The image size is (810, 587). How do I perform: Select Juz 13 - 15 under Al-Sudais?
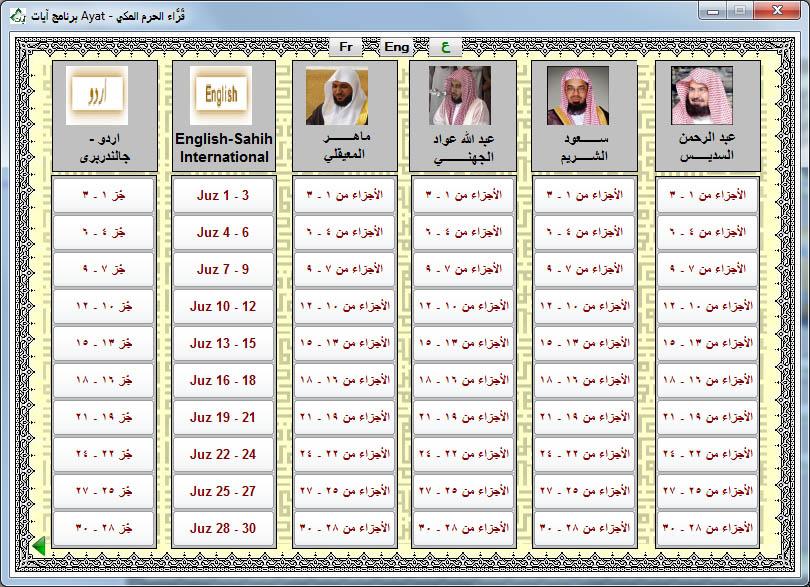[705, 343]
